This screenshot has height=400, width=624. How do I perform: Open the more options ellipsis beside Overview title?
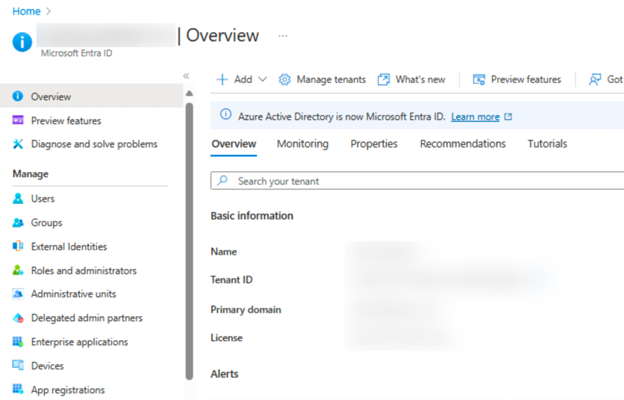point(283,36)
